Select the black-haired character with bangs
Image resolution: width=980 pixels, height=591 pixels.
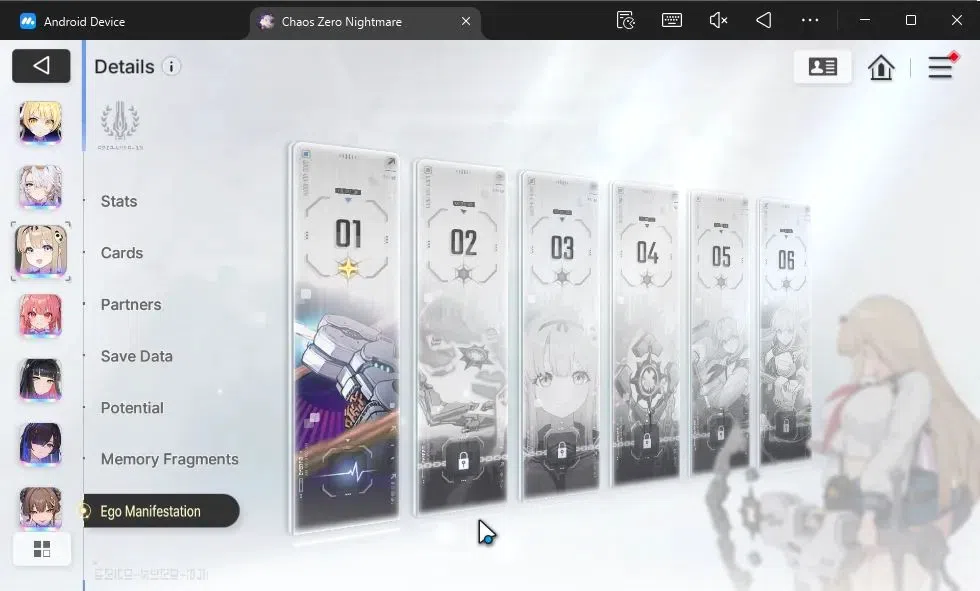tap(41, 380)
